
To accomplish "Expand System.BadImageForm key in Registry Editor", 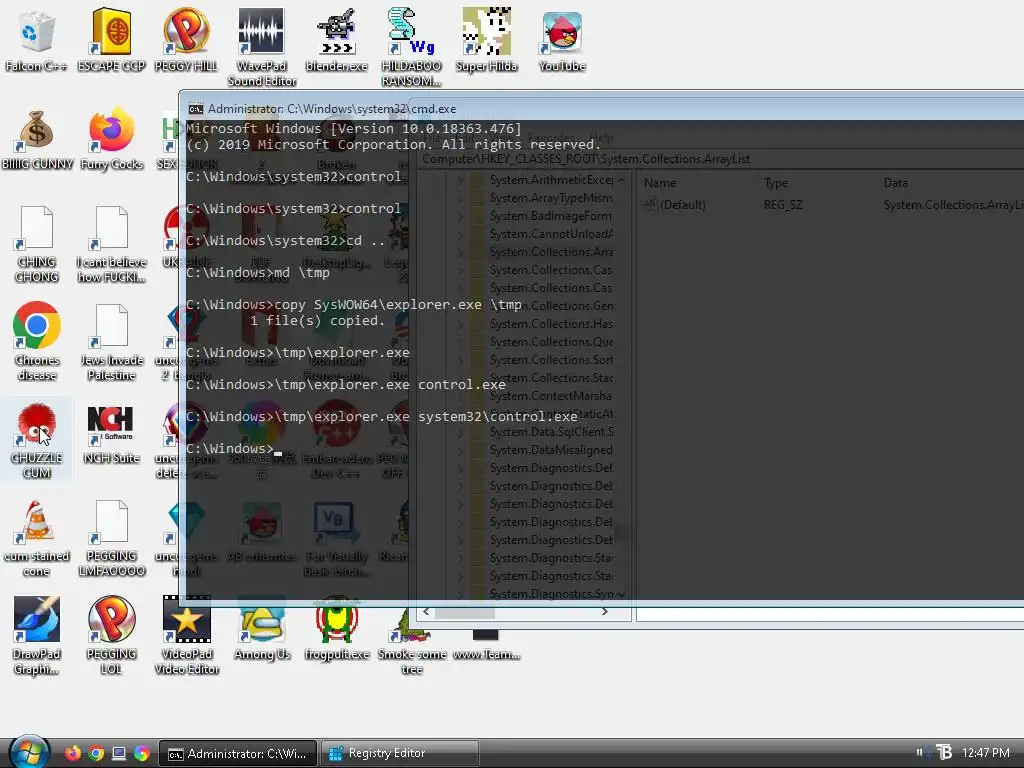I will (x=460, y=216).
